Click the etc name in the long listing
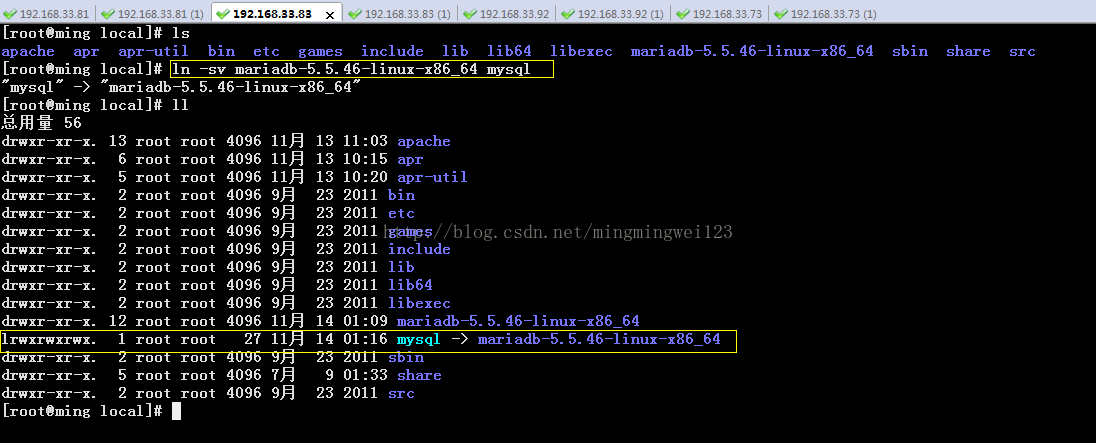 point(401,213)
